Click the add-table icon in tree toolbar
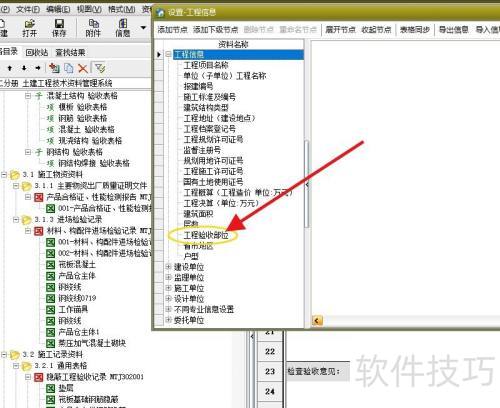Image resolution: width=500 pixels, height=408 pixels. tap(54, 68)
